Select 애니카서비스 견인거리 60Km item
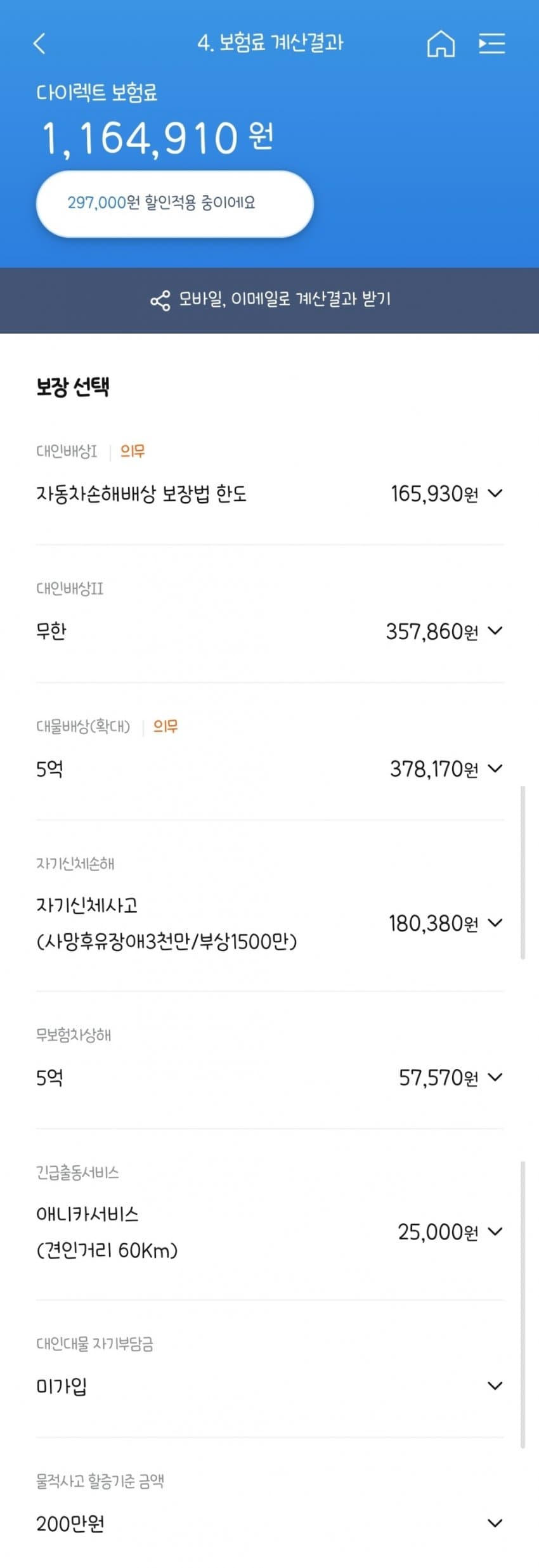This screenshot has width=539, height=1568. [107, 1232]
